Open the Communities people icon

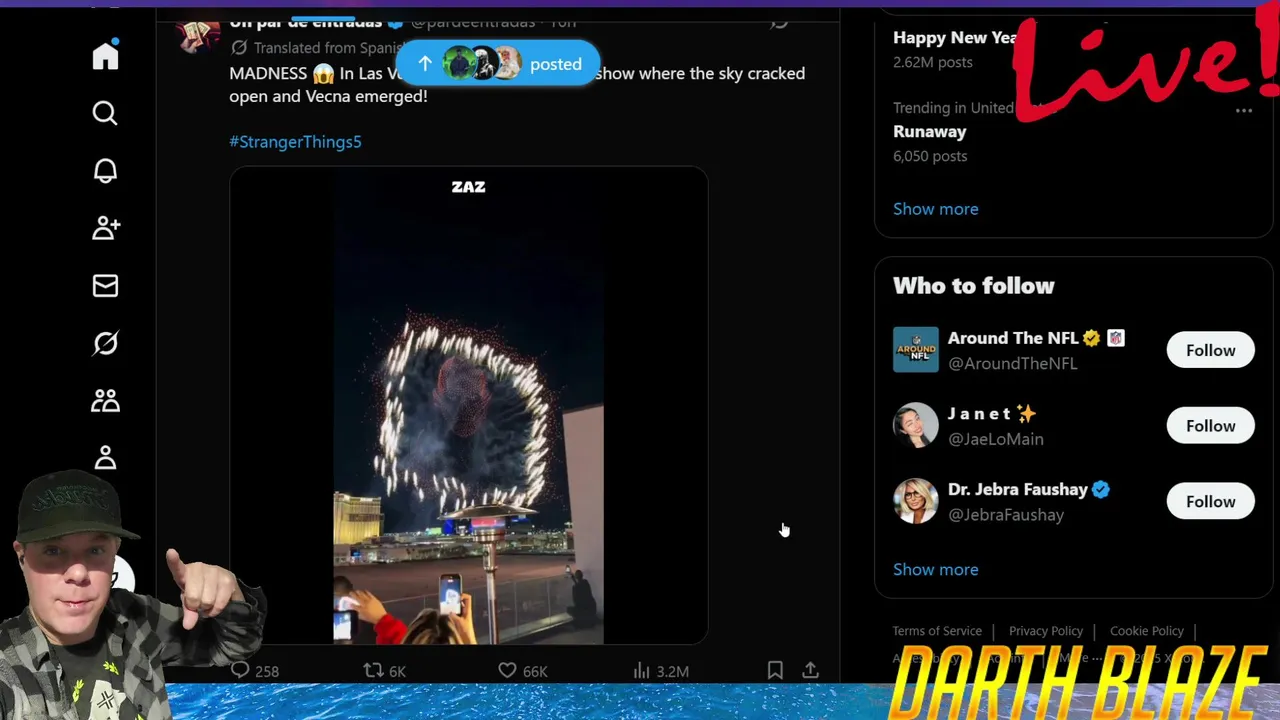click(x=105, y=401)
